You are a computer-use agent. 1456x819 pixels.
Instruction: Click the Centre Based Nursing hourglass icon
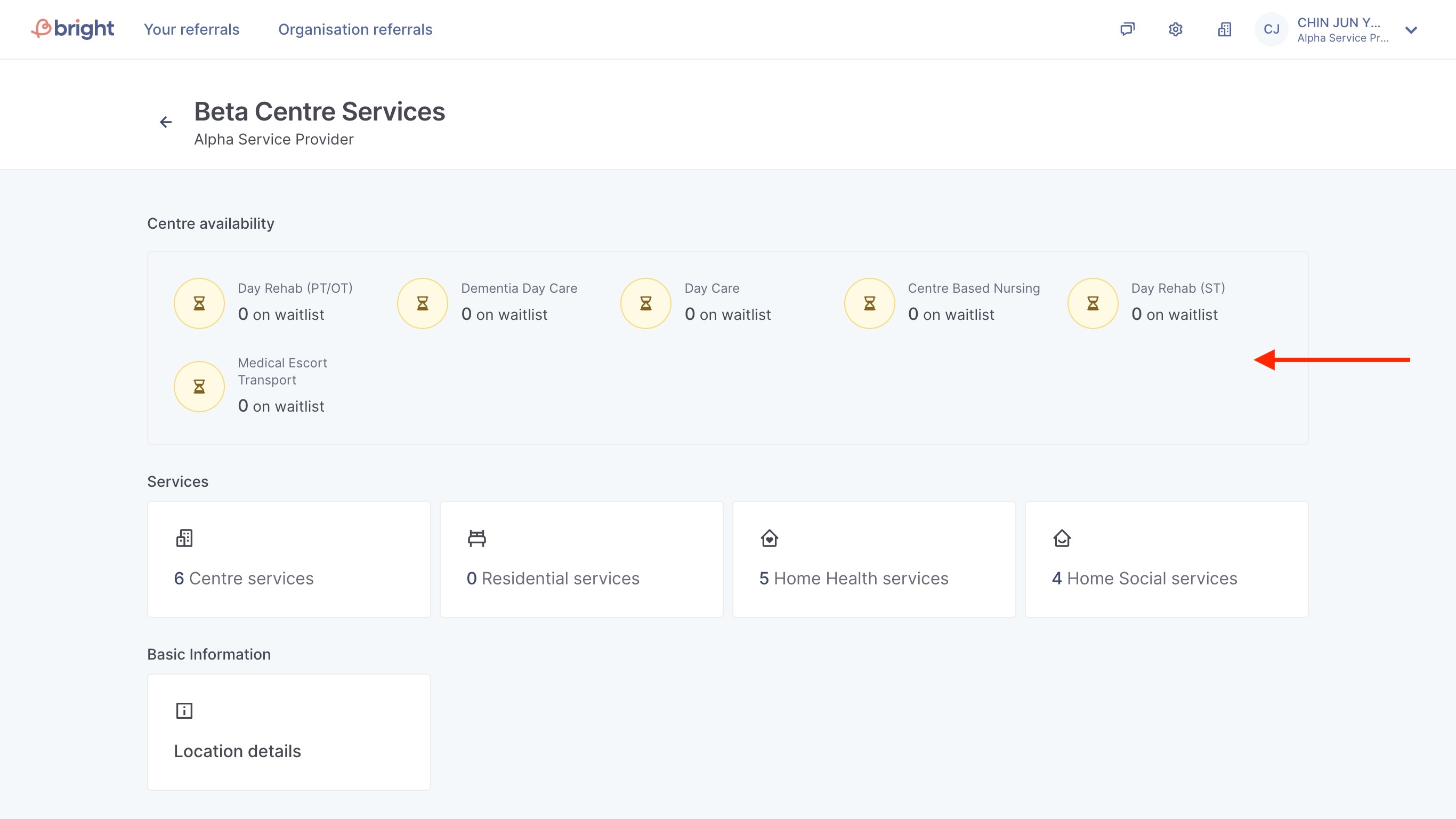click(869, 304)
